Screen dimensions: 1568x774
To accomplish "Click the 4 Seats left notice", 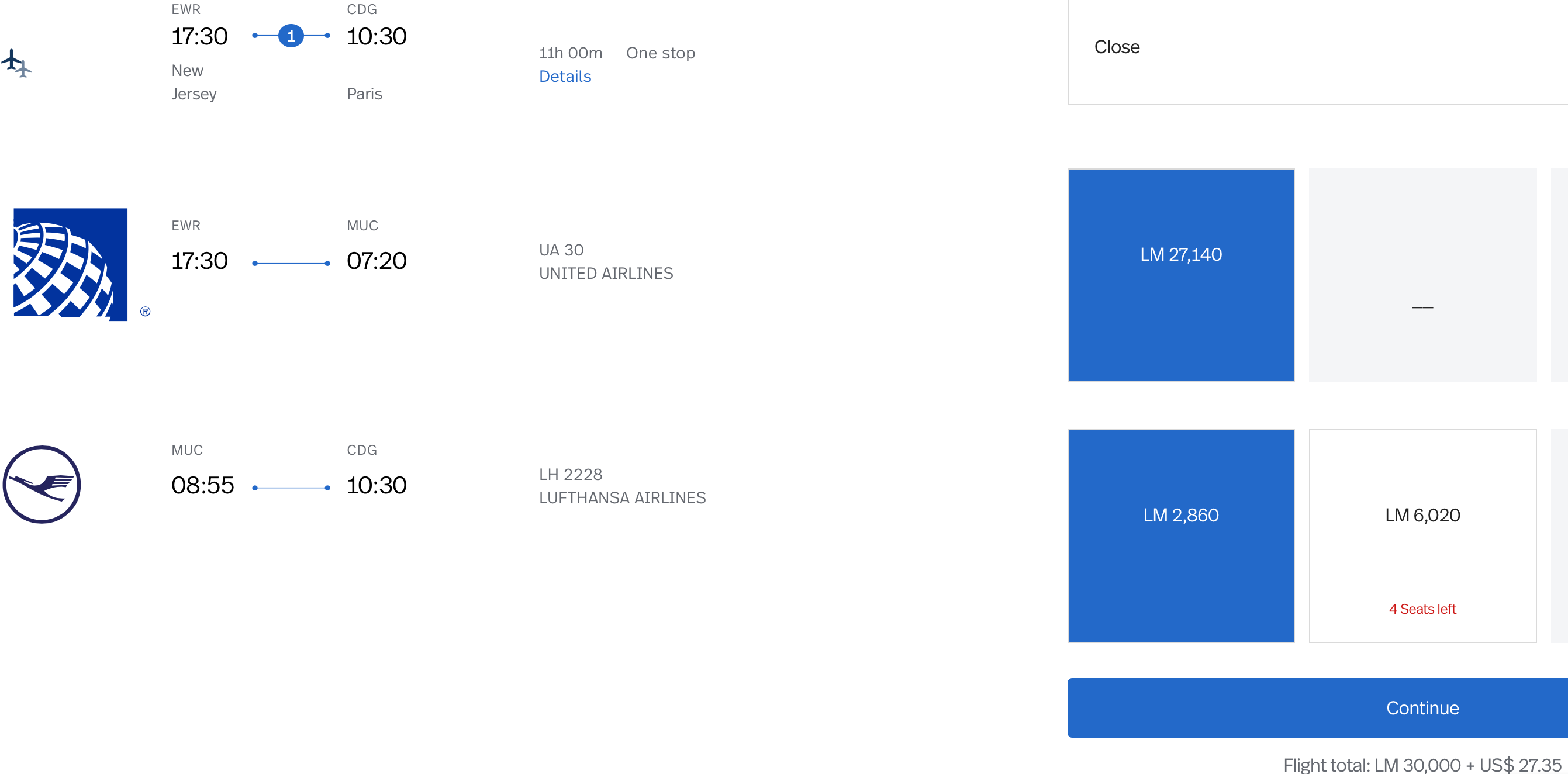I will [1422, 609].
